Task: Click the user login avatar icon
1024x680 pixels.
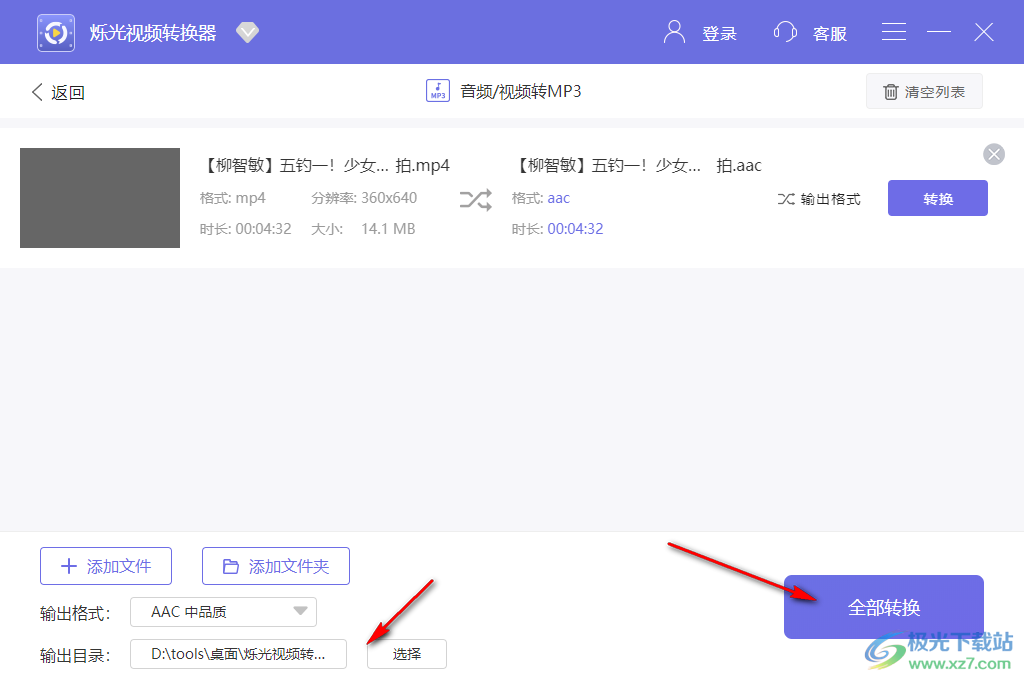Action: 674,32
